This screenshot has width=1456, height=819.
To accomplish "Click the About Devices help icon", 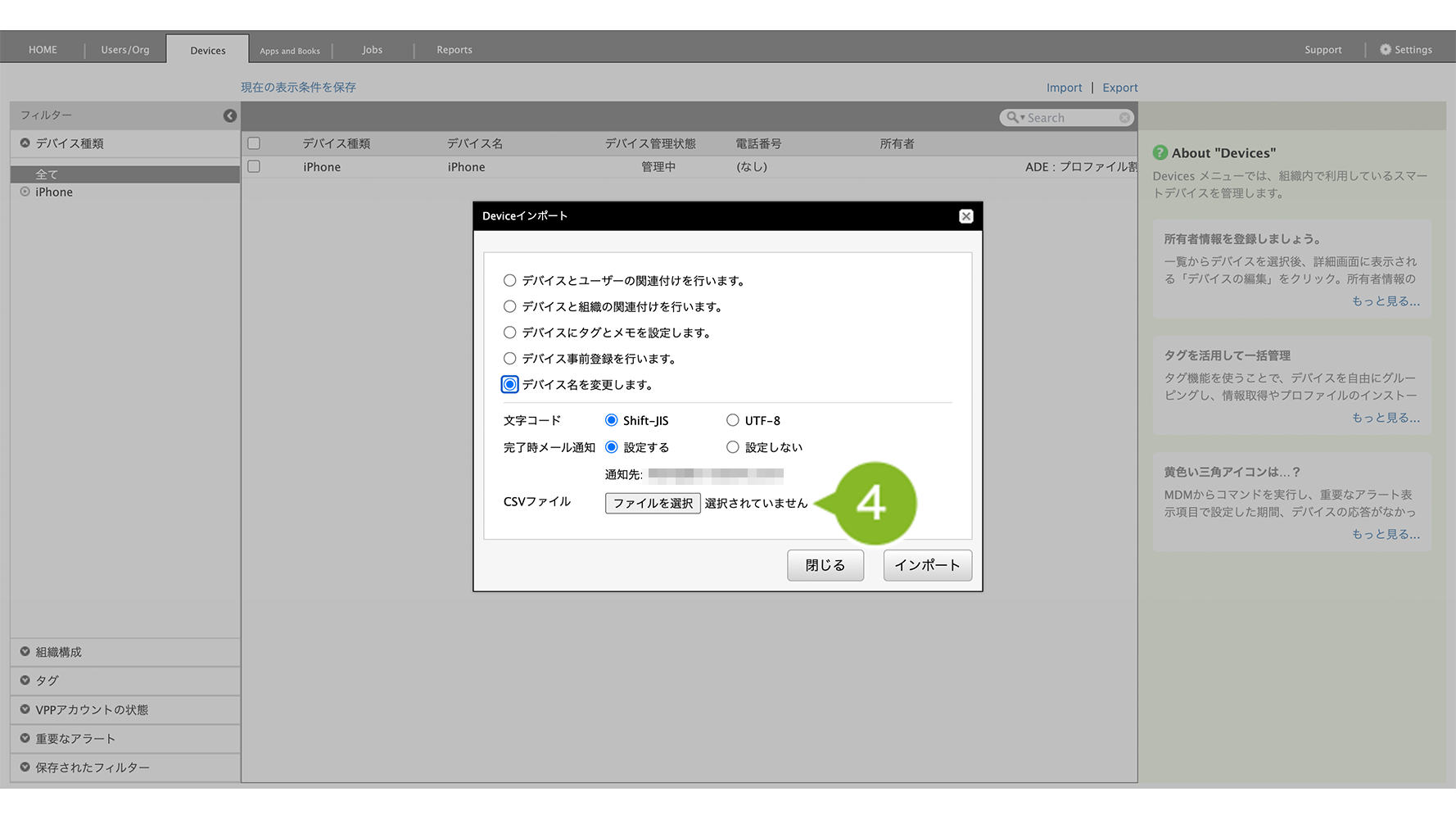I will 1160,153.
